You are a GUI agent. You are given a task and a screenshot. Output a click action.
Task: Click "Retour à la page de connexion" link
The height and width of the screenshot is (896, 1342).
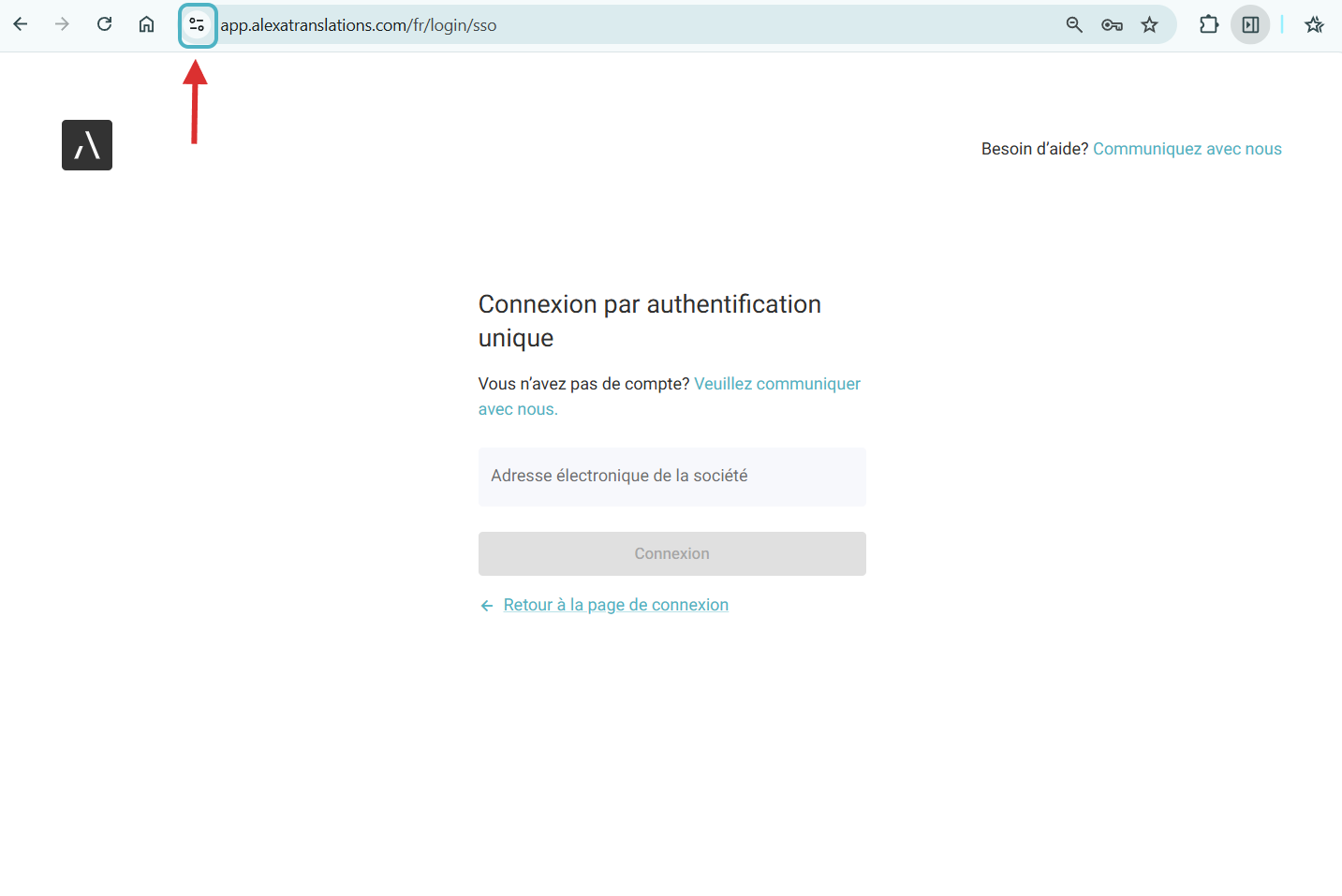click(x=615, y=605)
